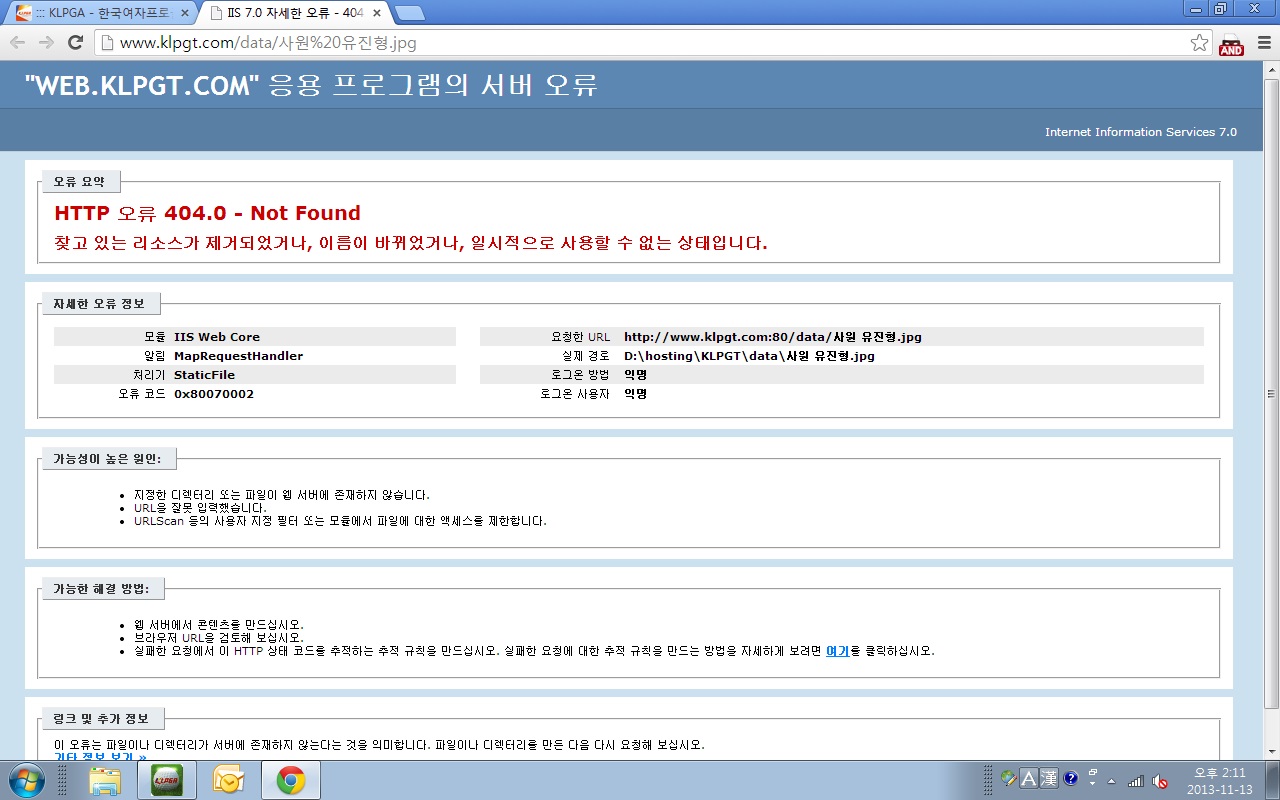Click the bullet starting with 'URLScan 등의 사용자'
The height and width of the screenshot is (800, 1280).
tap(340, 521)
